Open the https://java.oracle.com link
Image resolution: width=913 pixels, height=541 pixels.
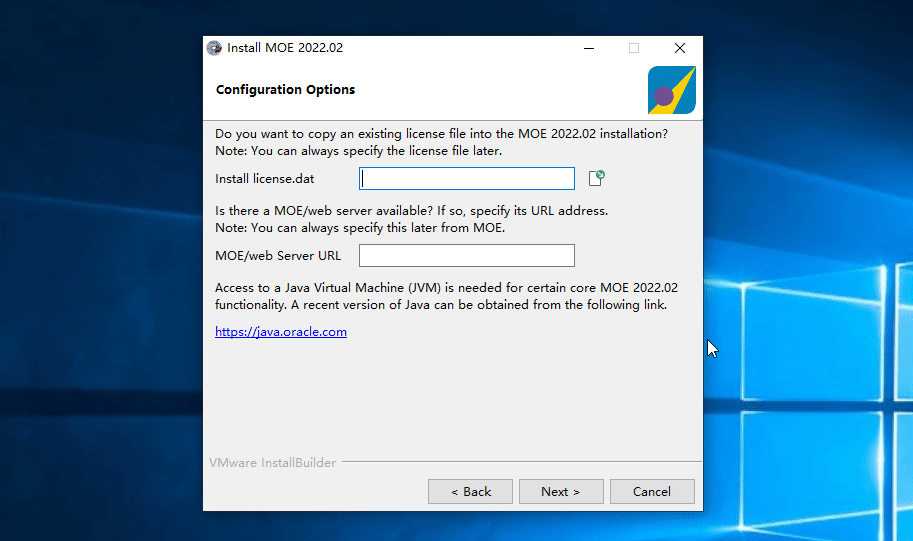point(281,331)
